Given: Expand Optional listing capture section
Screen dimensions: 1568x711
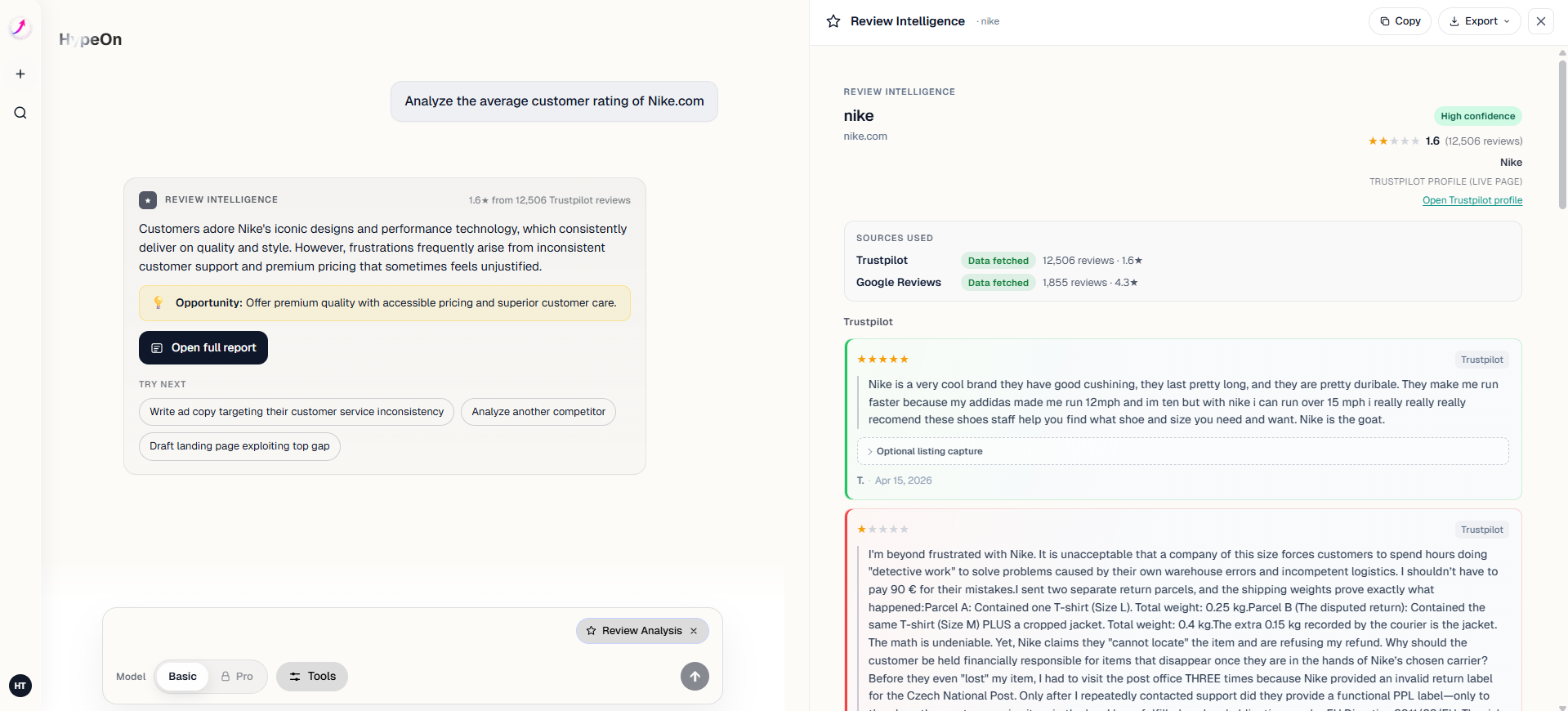Looking at the screenshot, I should click(x=1182, y=451).
